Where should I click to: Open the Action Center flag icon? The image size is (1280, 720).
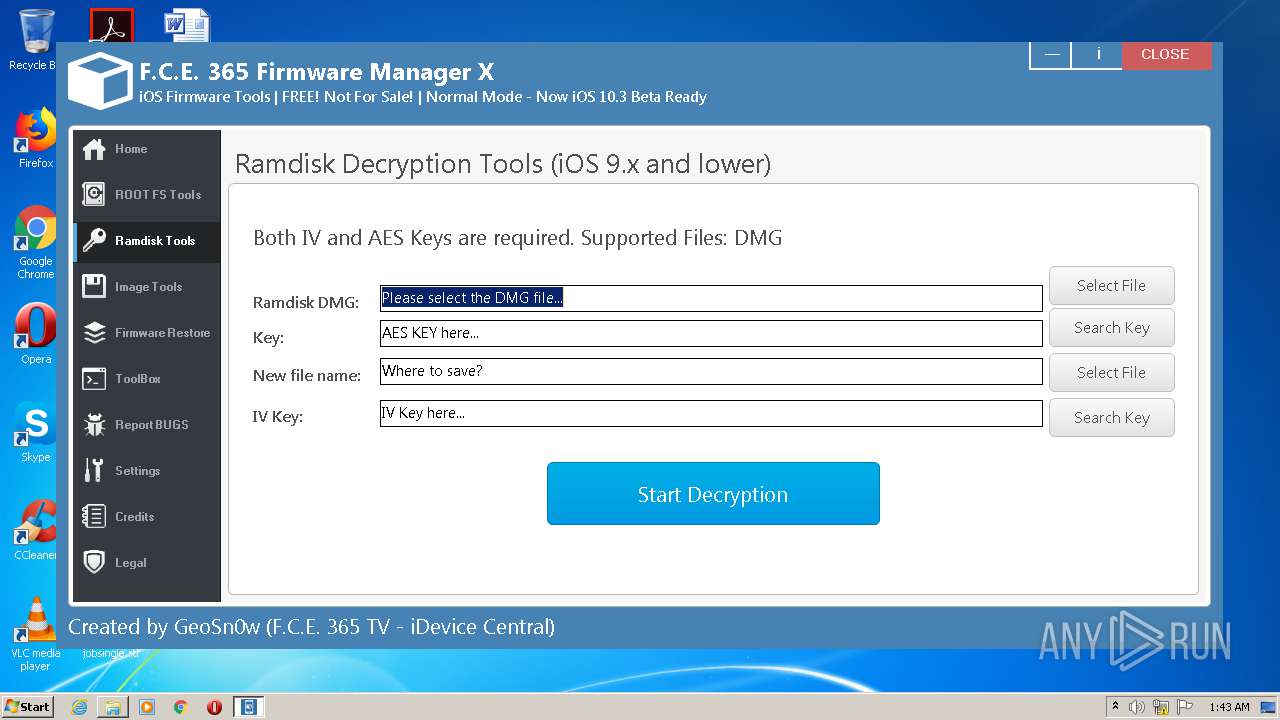click(x=1185, y=707)
